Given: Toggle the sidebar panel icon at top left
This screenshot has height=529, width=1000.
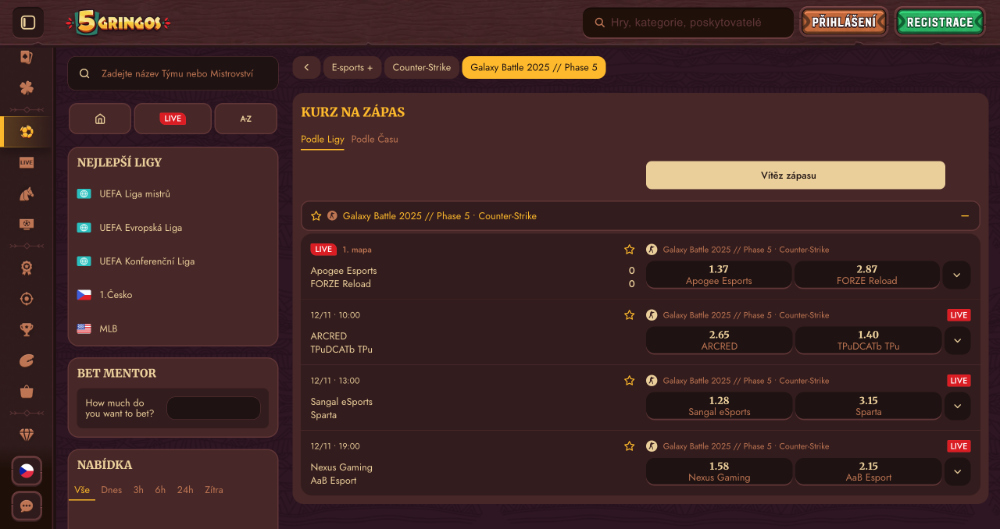Looking at the screenshot, I should (28, 22).
